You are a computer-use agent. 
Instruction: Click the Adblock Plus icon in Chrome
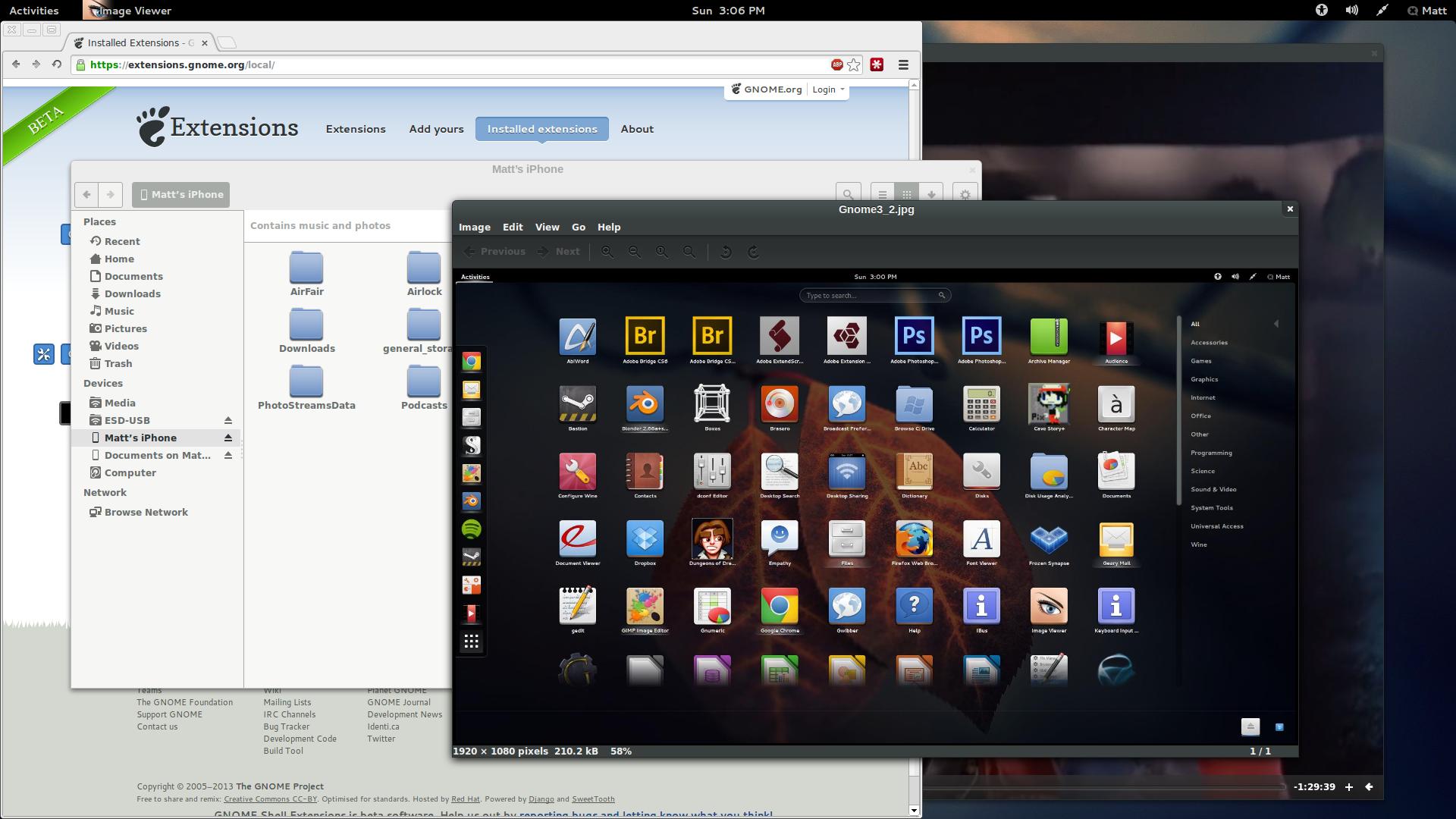[x=836, y=64]
